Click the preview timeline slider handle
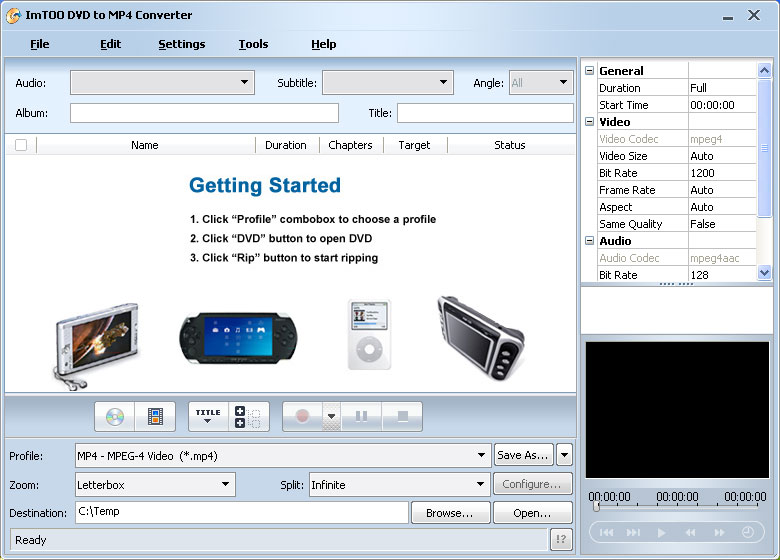Viewport: 780px width, 560px height. (596, 507)
